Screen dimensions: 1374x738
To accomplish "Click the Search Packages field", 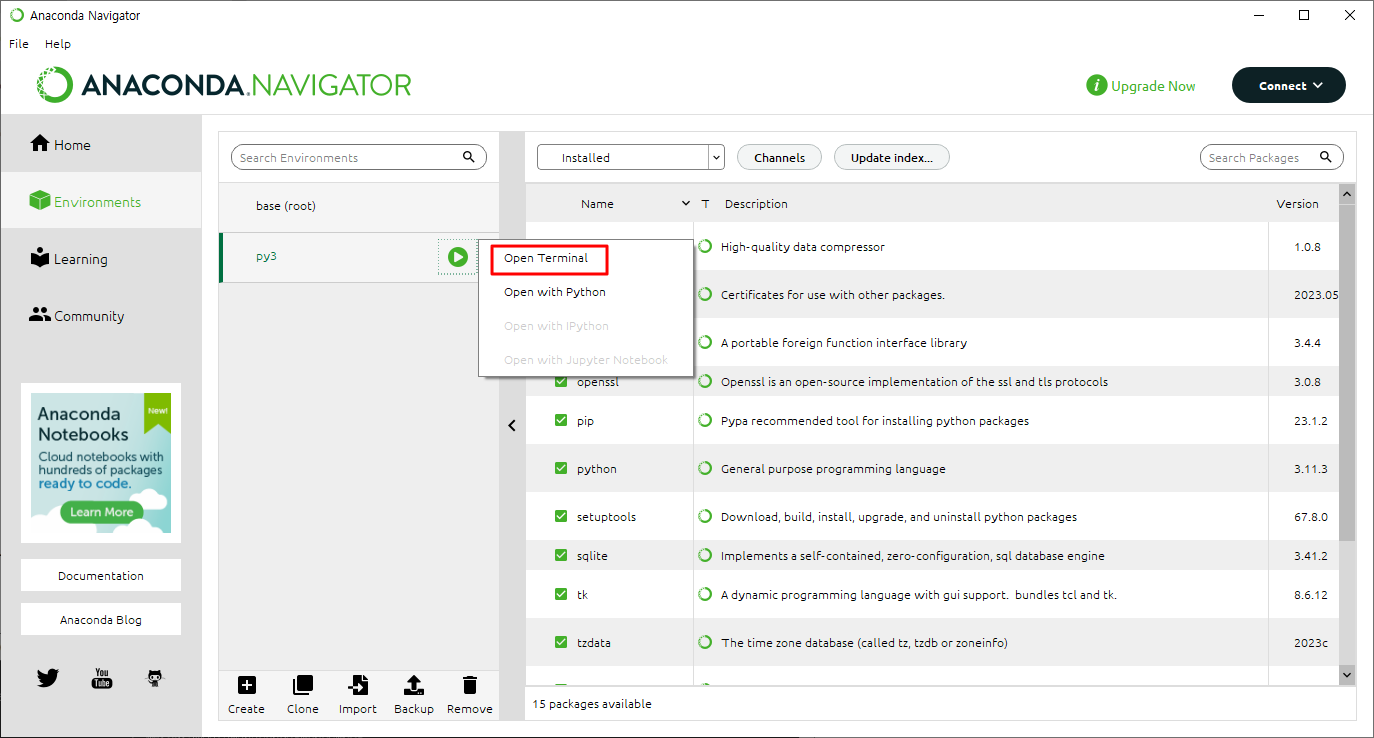I will pos(1272,157).
